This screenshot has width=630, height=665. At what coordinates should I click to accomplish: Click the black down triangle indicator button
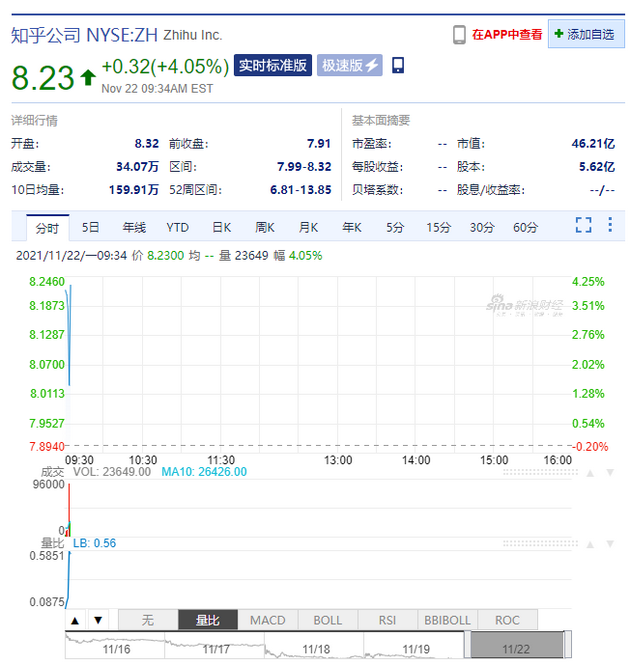tap(98, 620)
